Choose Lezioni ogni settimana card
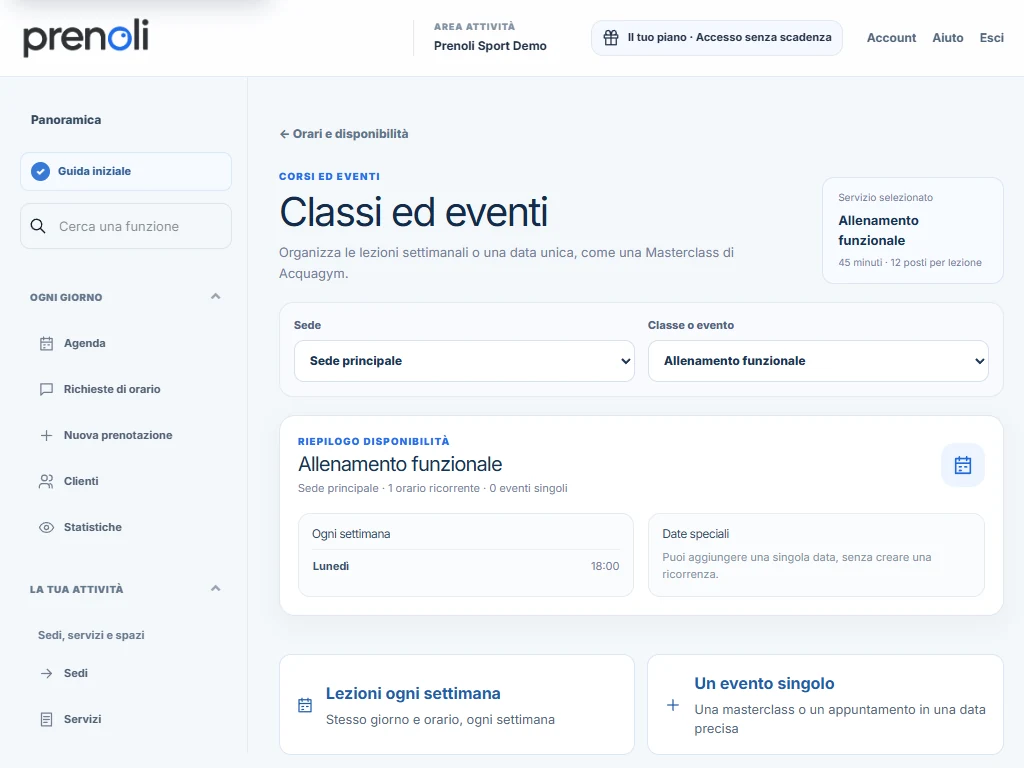This screenshot has width=1024, height=768. point(456,705)
